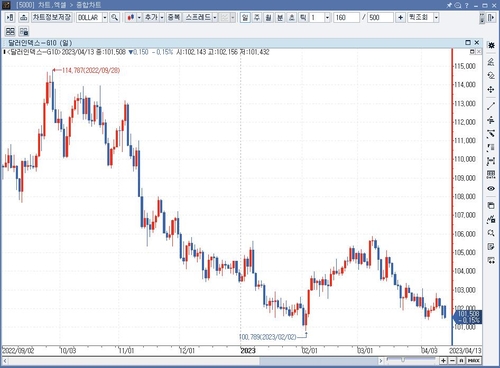Select the 월 (monthly) period toggle

268,17
